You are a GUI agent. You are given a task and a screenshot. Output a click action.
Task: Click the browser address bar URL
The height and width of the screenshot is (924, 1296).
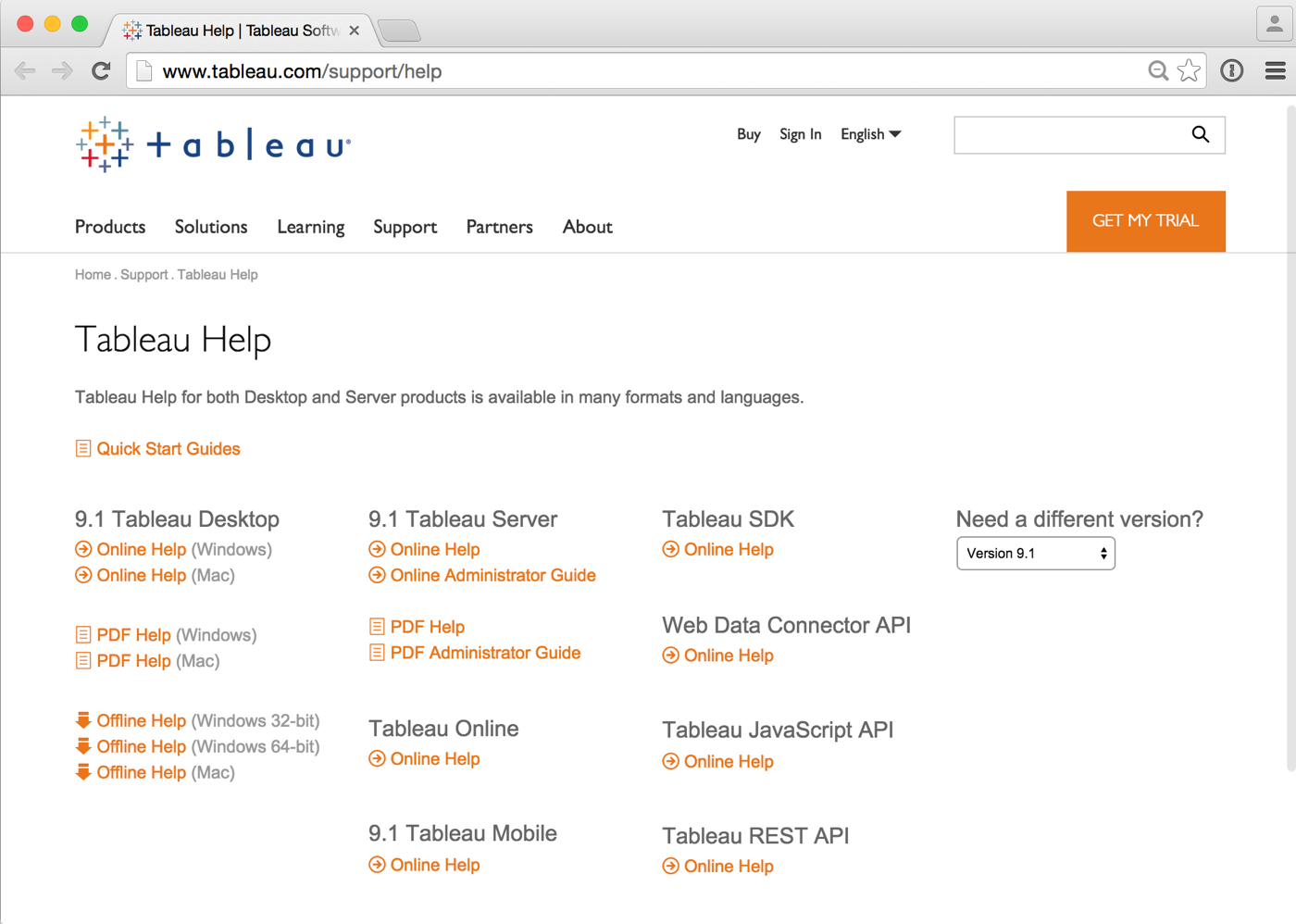[302, 71]
